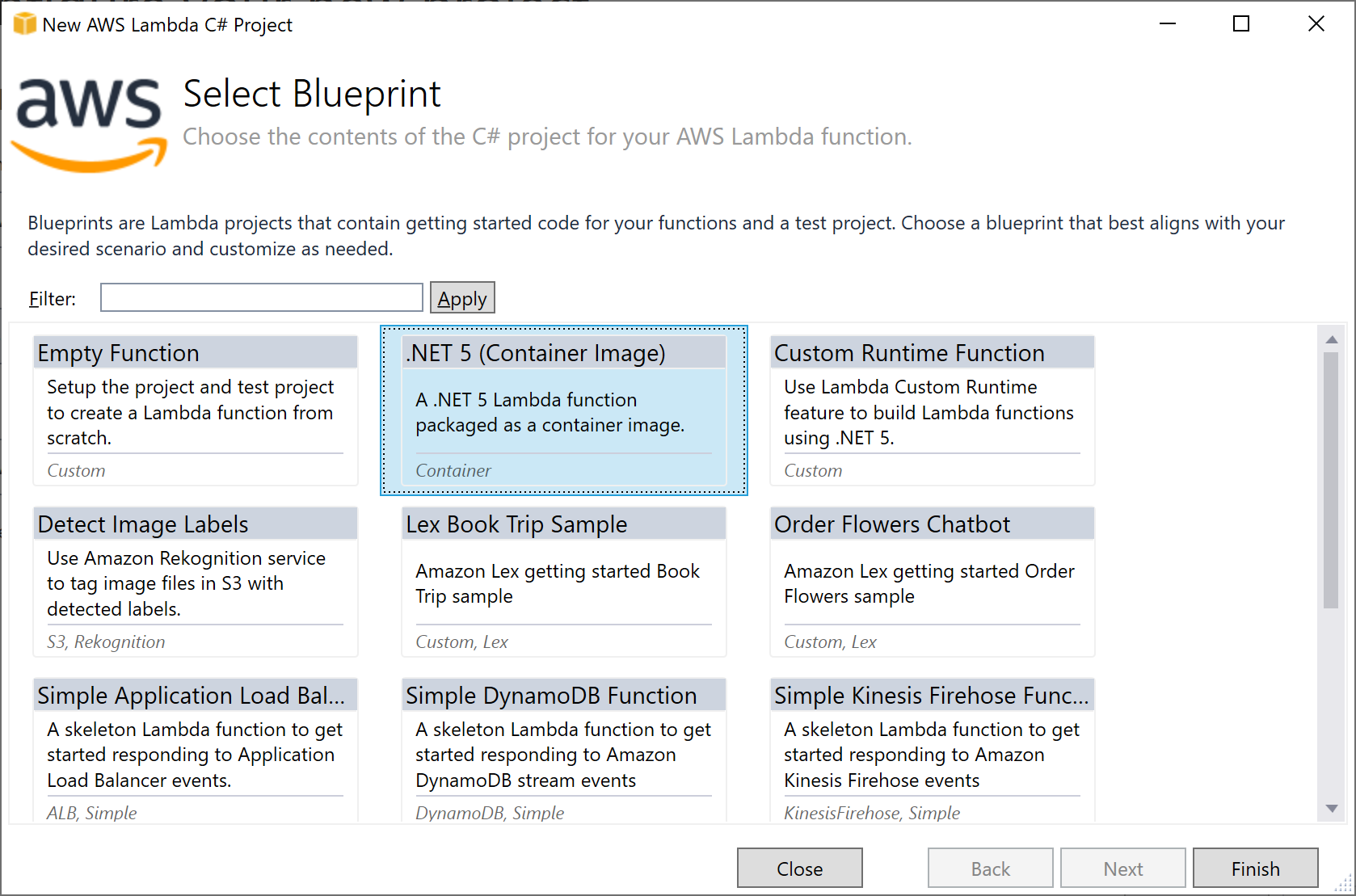
Task: Click the 'Filter:' label
Action: pyautogui.click(x=53, y=299)
